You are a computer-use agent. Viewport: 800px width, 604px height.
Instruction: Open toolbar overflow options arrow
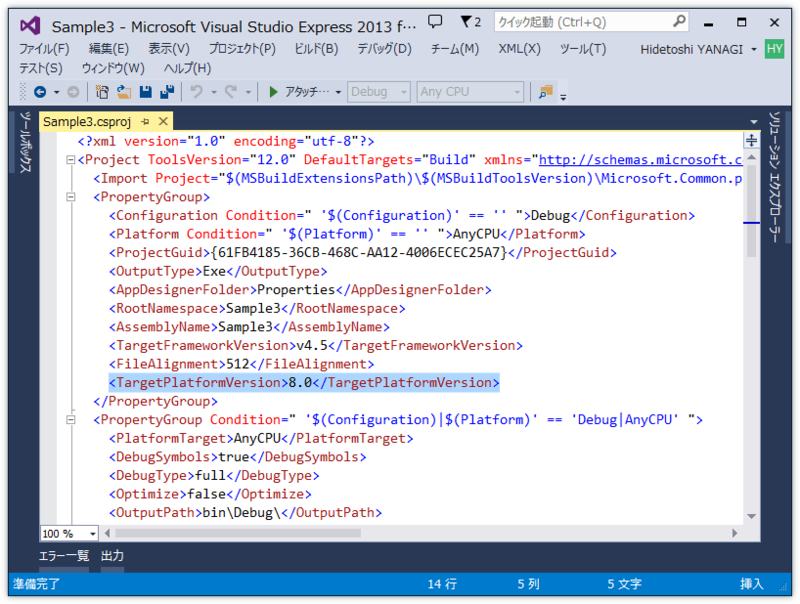coord(563,97)
